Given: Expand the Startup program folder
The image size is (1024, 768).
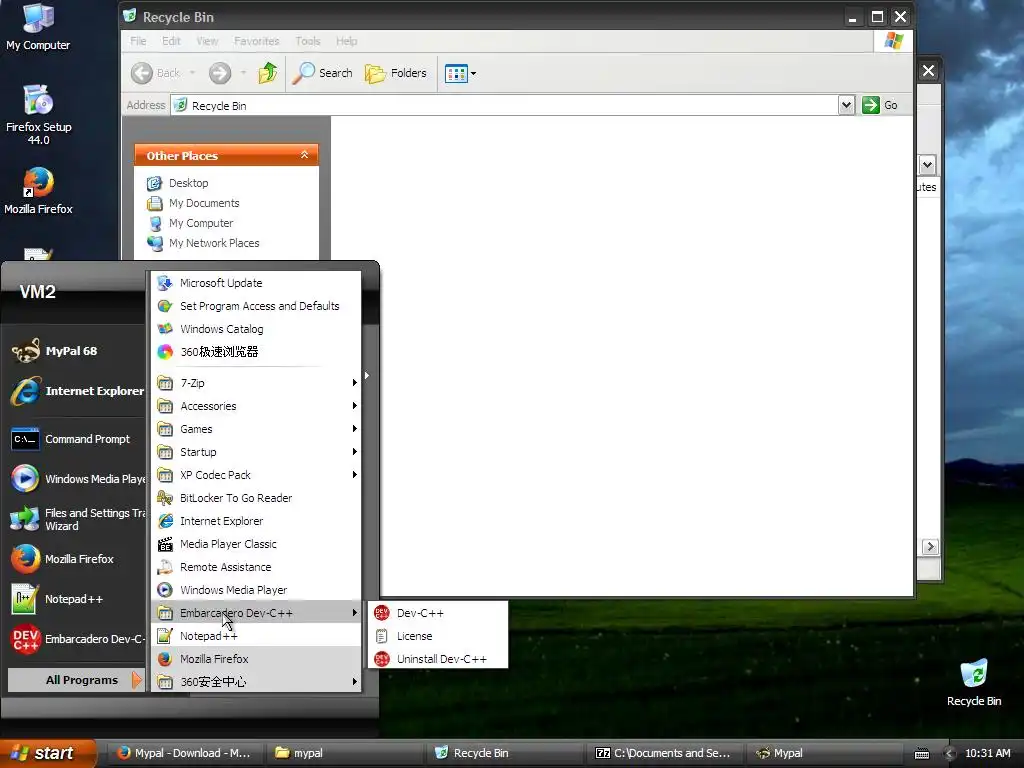Looking at the screenshot, I should 256,451.
